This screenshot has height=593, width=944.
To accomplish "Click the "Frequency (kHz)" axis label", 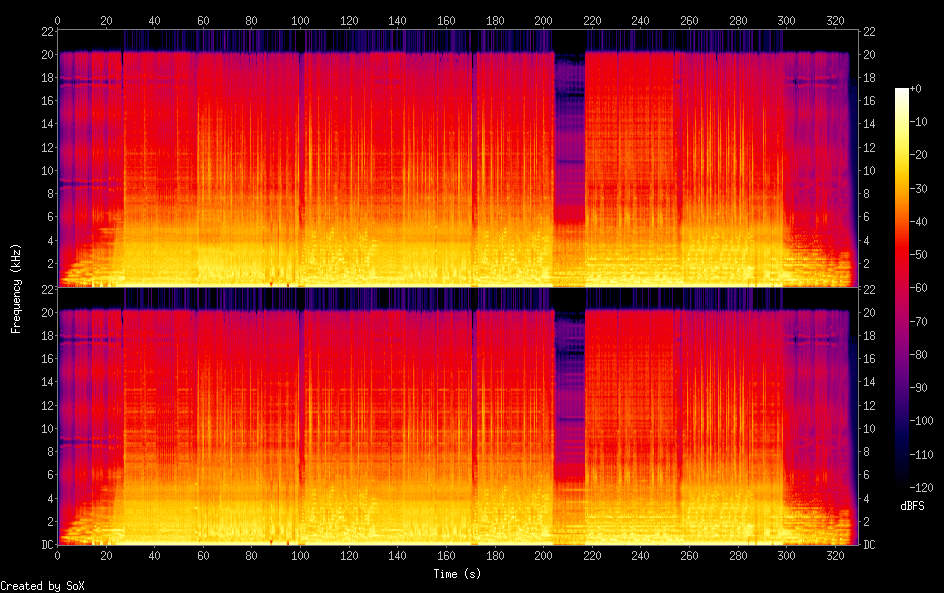I will (x=17, y=288).
